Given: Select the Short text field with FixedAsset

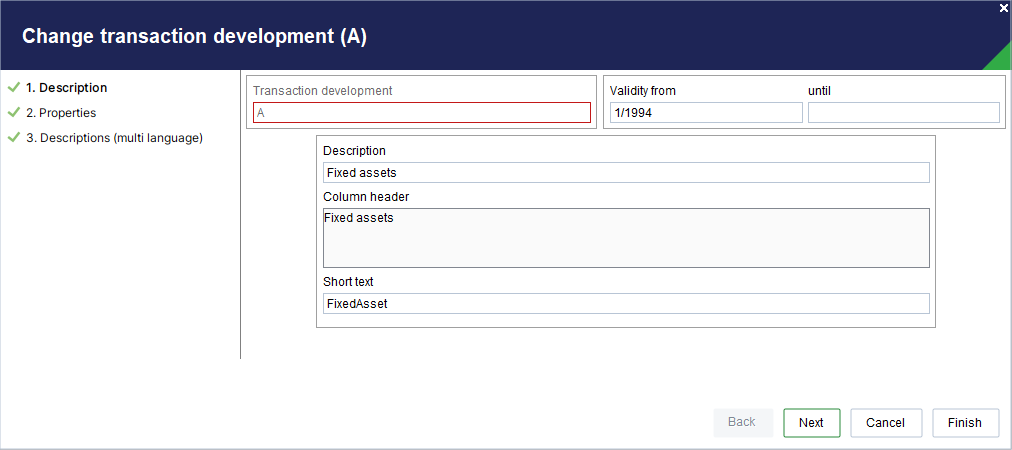Looking at the screenshot, I should [x=626, y=303].
